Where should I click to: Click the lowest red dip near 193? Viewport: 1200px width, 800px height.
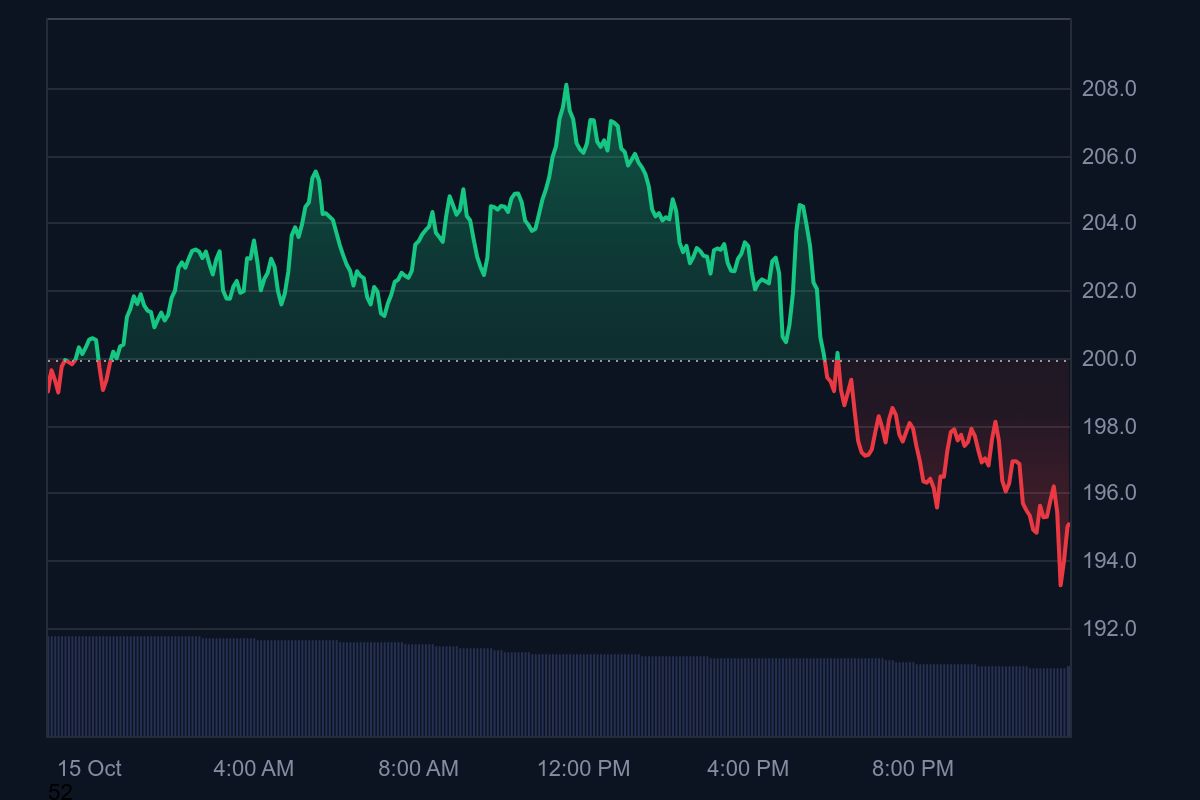pyautogui.click(x=1060, y=584)
